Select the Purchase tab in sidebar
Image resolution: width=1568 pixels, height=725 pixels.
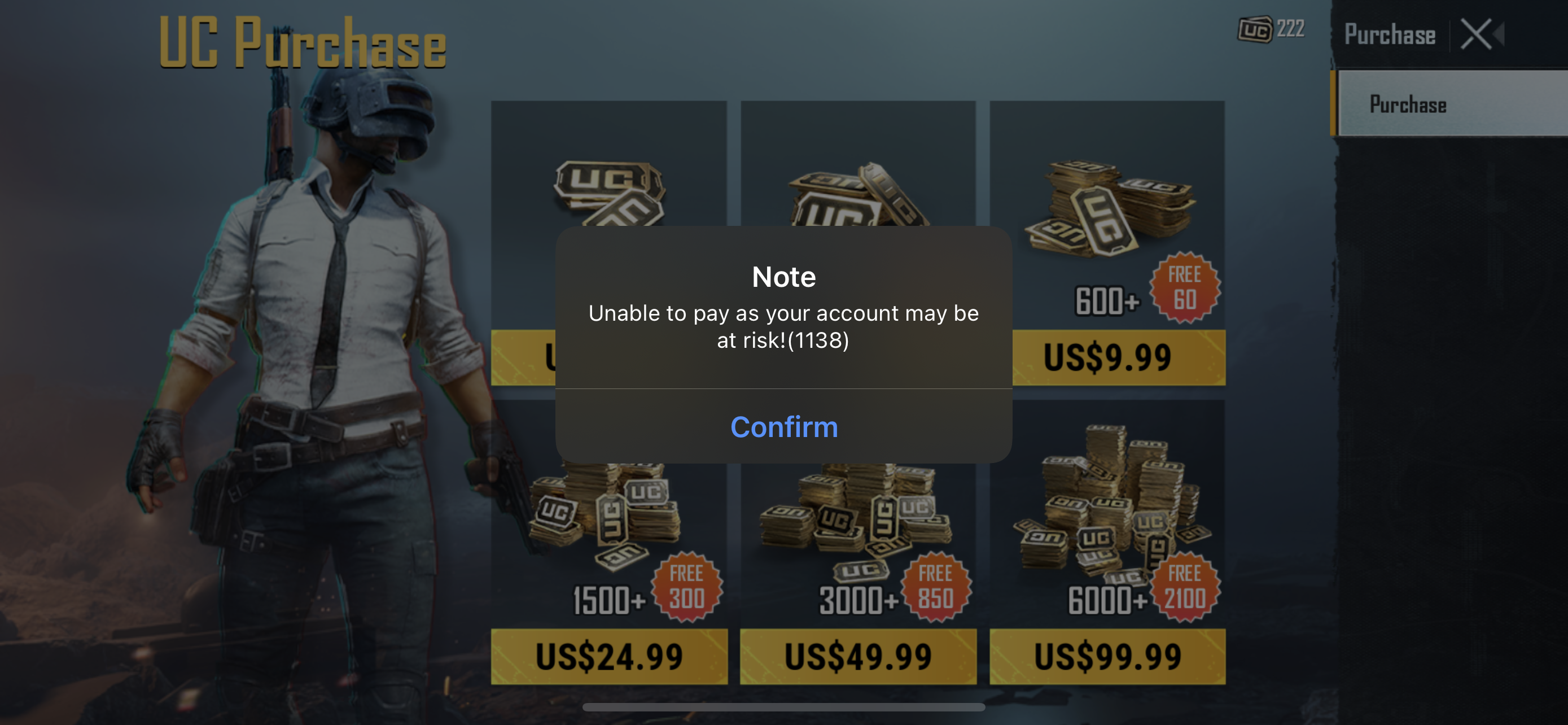1451,103
